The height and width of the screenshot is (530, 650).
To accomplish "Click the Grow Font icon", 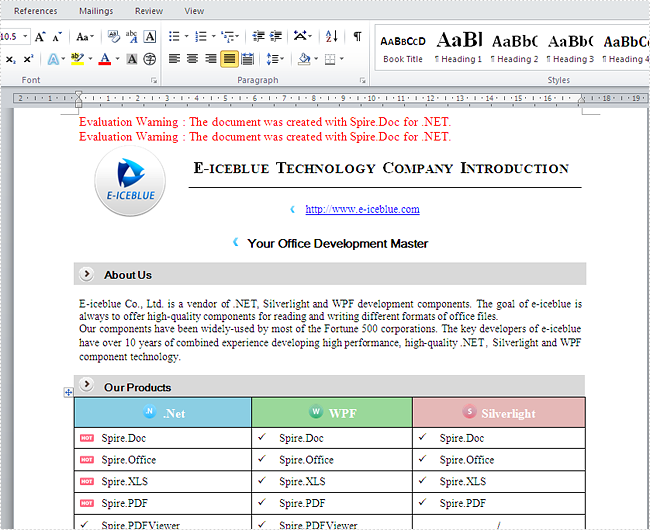I will tap(40, 36).
